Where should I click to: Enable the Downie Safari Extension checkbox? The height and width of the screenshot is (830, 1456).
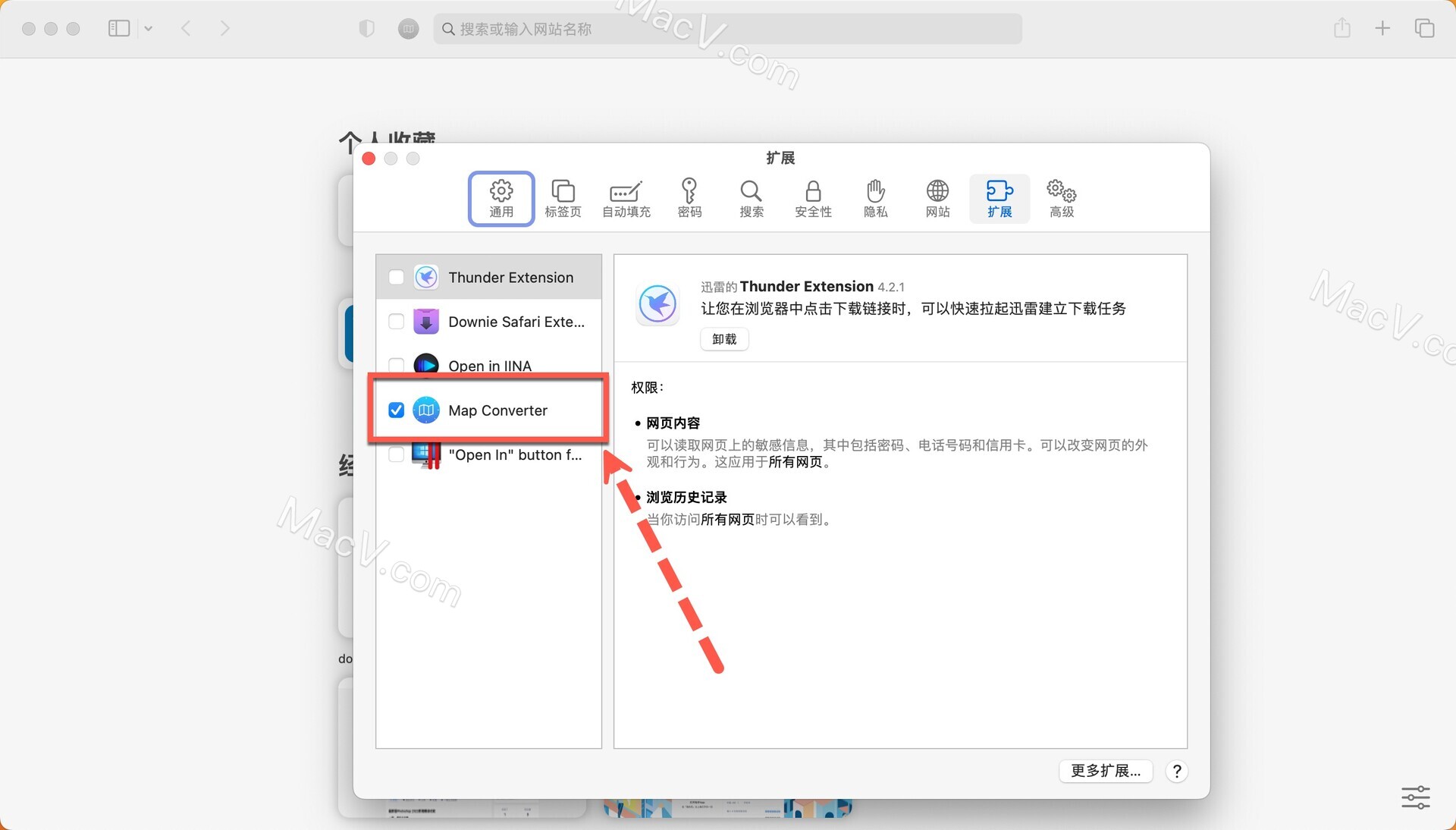point(396,322)
